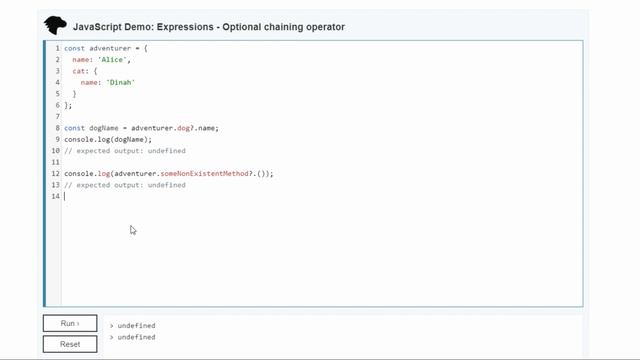Click the demo title heading text
The height and width of the screenshot is (360, 640).
[x=209, y=27]
